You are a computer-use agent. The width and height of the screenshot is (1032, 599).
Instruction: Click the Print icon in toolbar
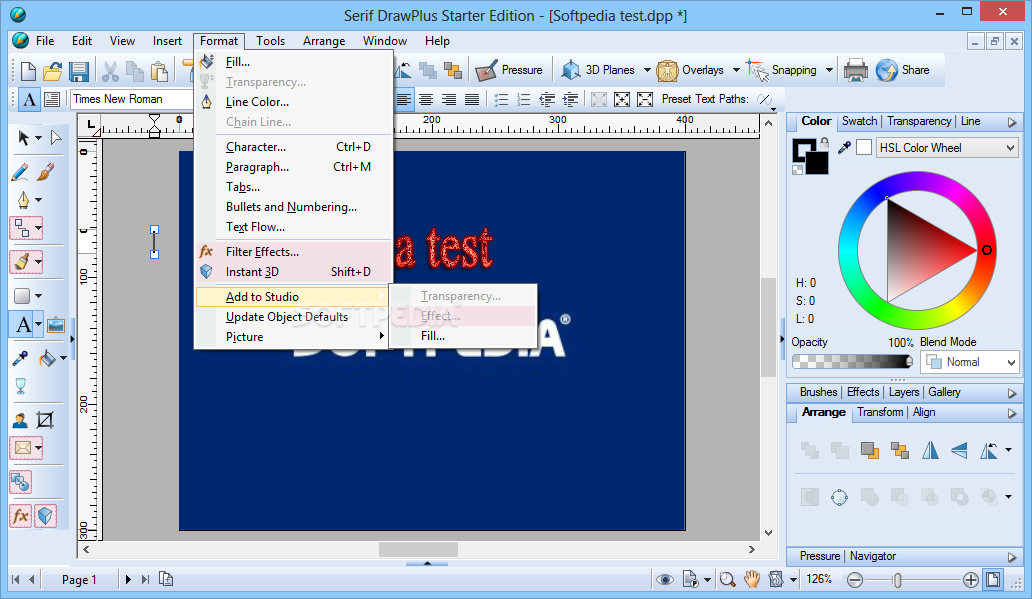pyautogui.click(x=856, y=70)
